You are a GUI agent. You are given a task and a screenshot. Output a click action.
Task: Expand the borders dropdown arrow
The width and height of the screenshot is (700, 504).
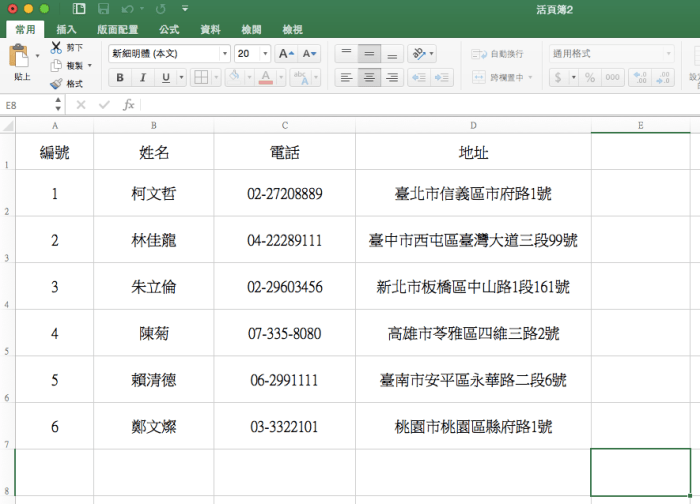216,78
